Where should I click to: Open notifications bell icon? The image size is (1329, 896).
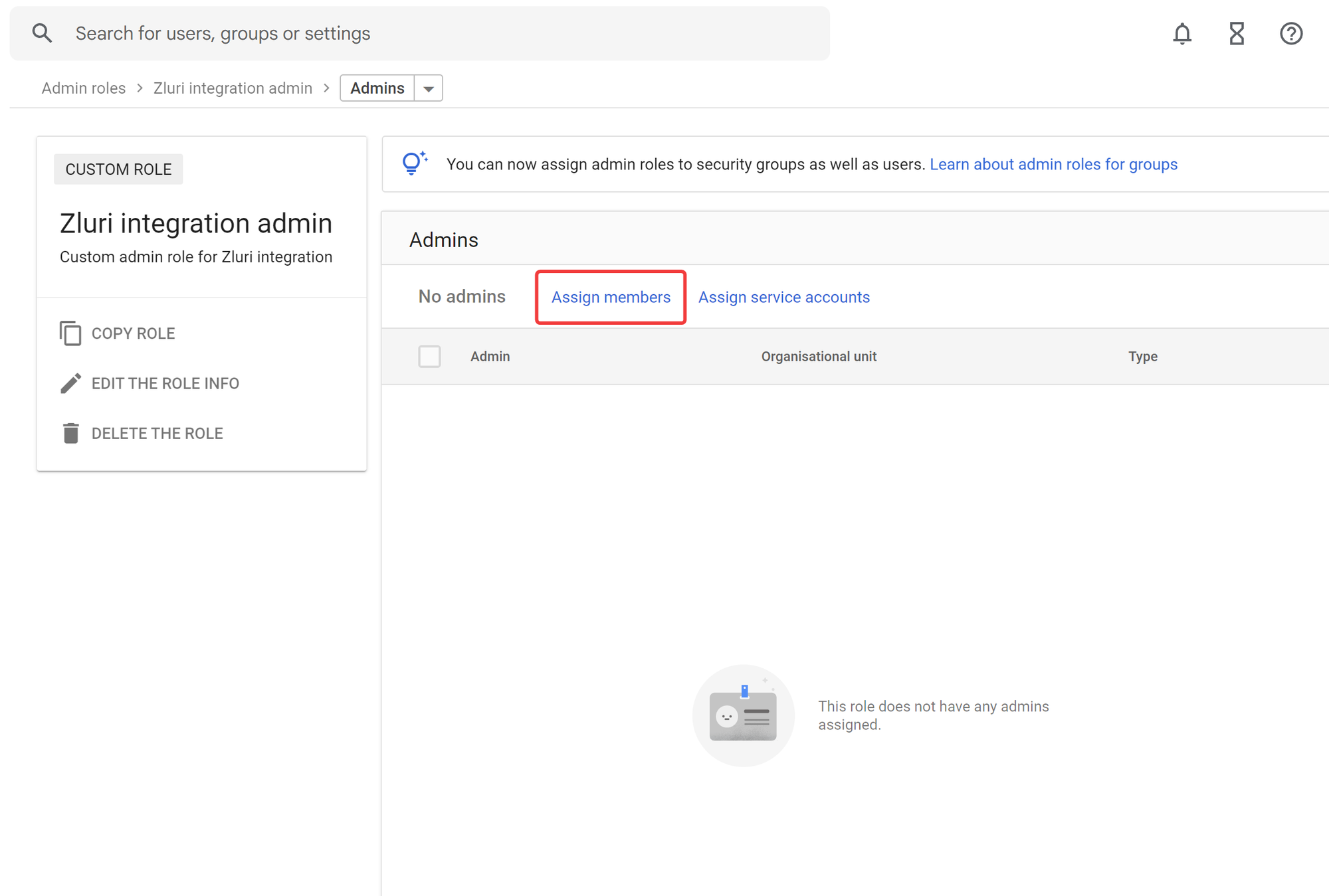pyautogui.click(x=1182, y=33)
